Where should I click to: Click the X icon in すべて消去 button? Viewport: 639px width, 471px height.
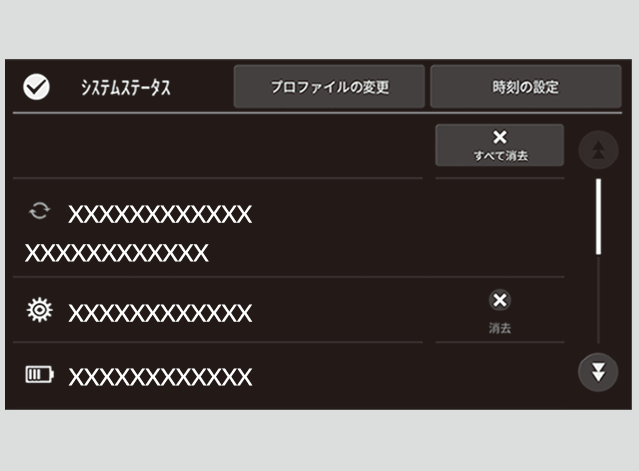[x=500, y=137]
